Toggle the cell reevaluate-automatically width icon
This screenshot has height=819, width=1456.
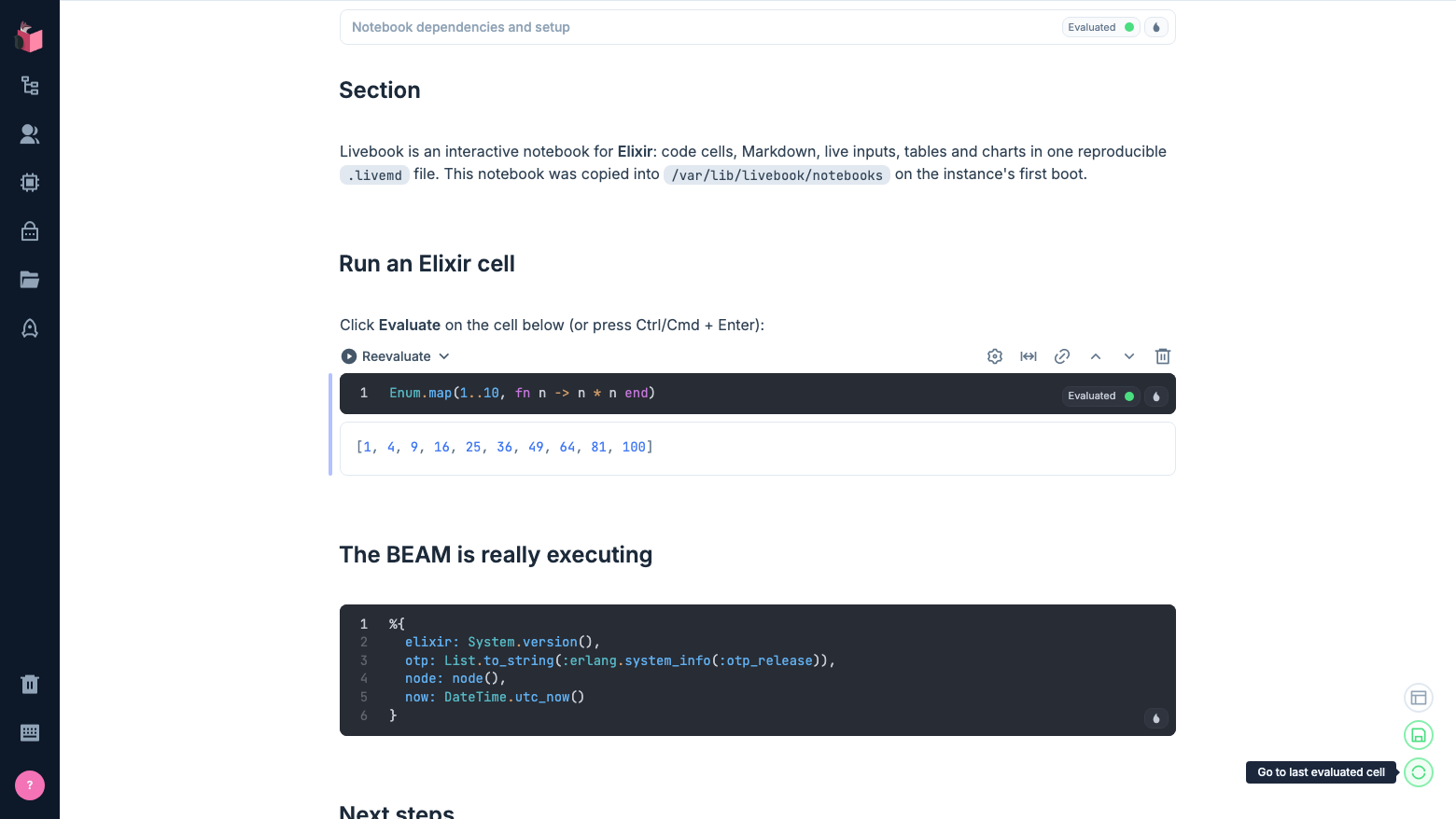[x=1029, y=356]
